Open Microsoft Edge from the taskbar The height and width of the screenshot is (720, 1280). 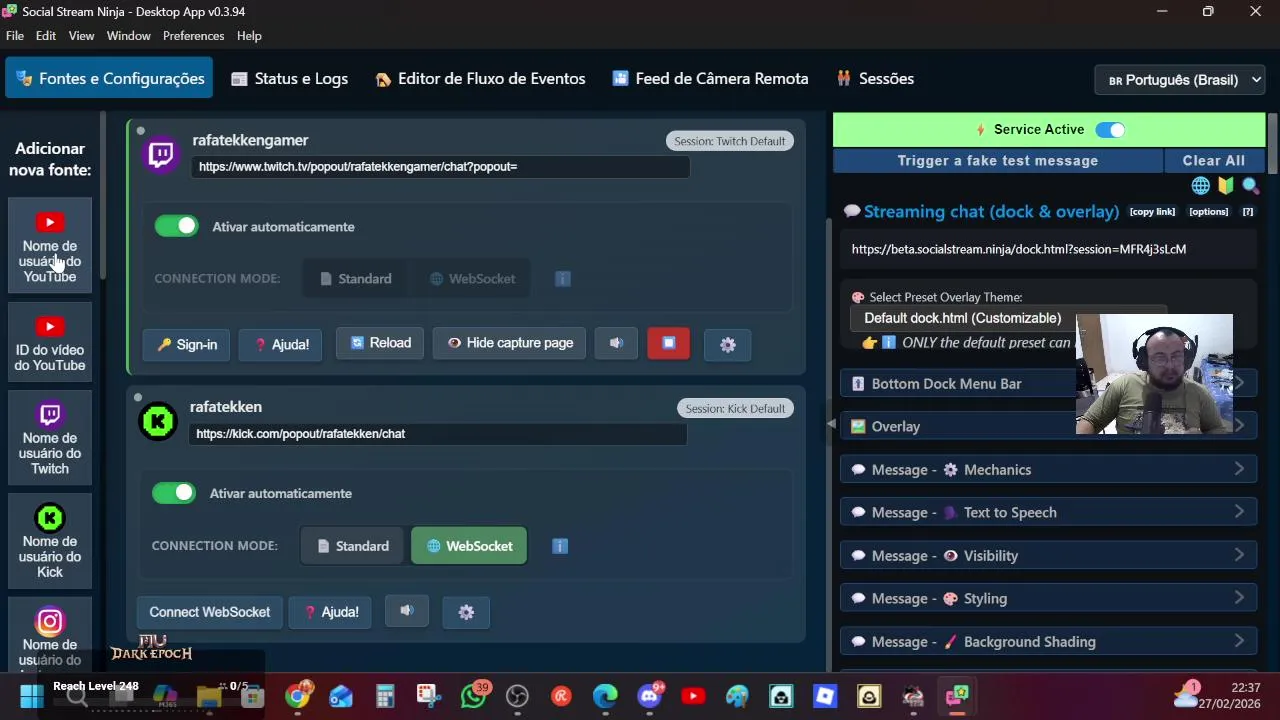click(605, 696)
